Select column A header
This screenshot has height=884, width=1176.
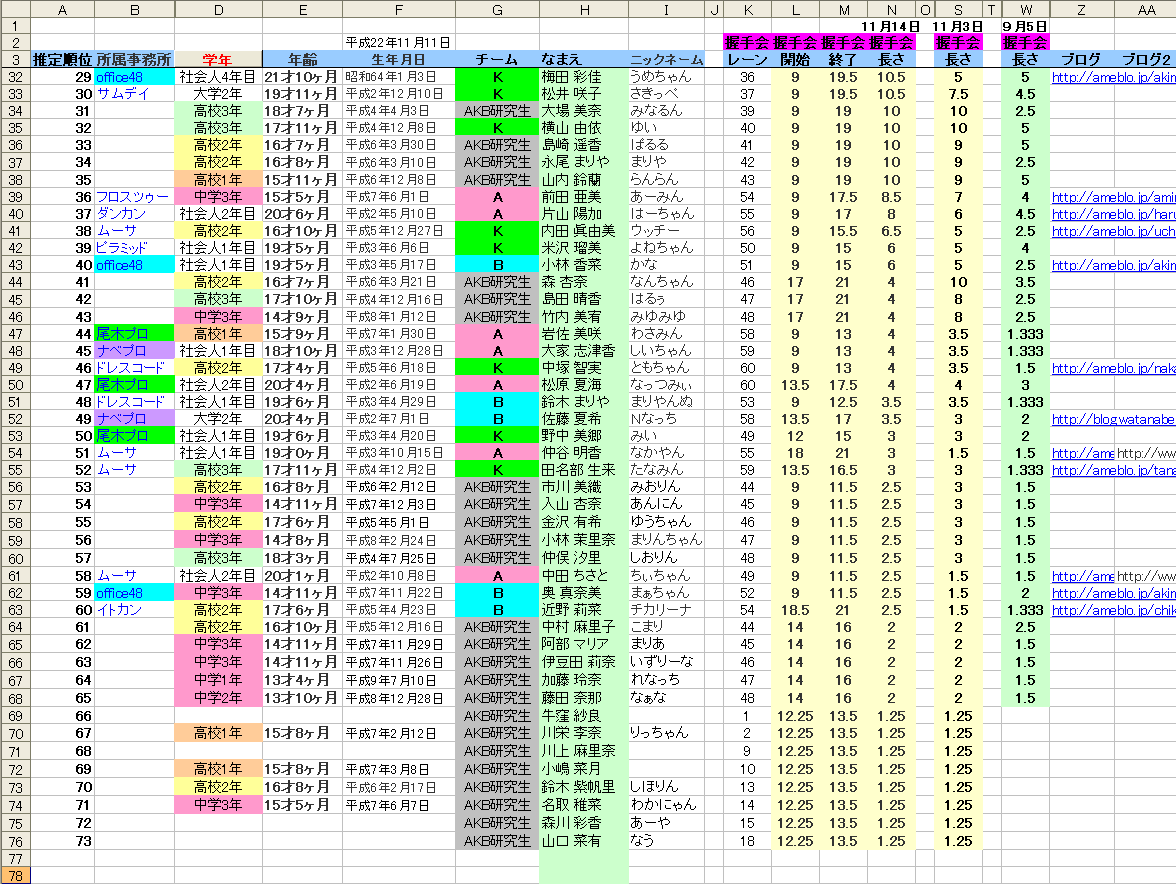click(62, 9)
